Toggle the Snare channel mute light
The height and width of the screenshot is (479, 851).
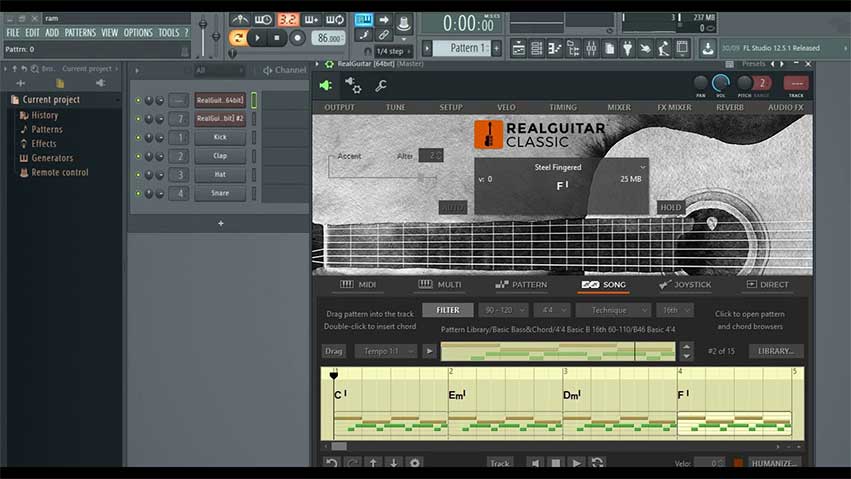point(139,194)
